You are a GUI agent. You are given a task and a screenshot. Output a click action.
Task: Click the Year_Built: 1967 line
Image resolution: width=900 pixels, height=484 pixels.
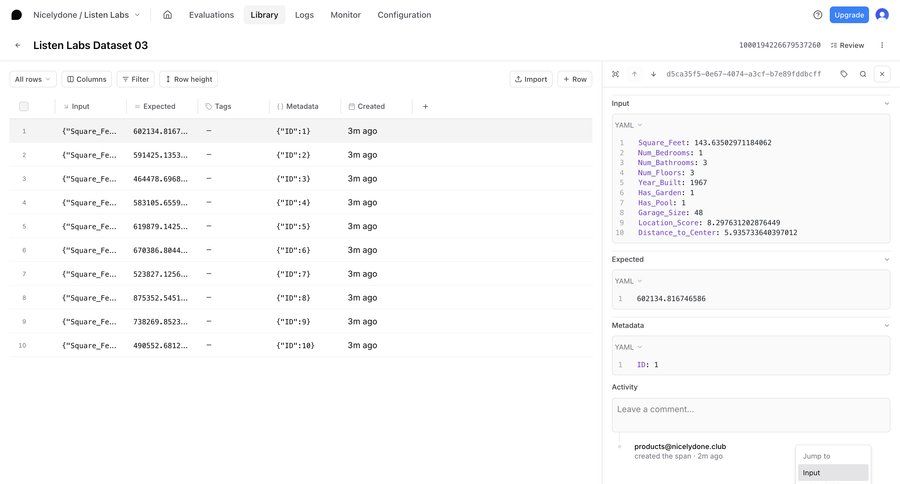[x=672, y=183]
